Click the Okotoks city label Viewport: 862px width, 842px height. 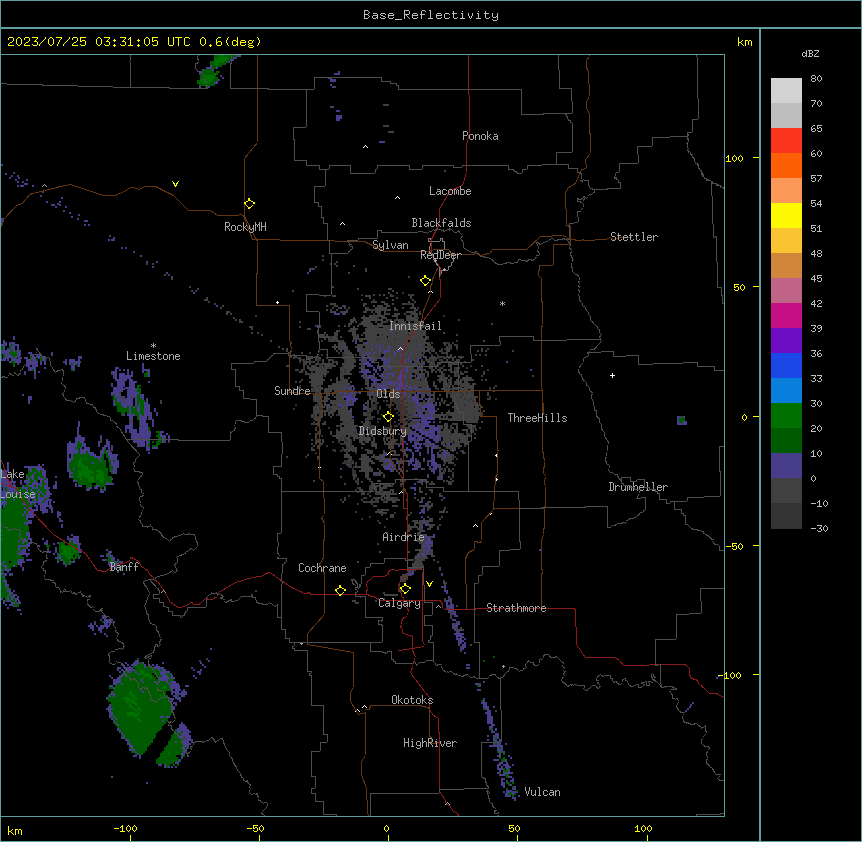[412, 700]
